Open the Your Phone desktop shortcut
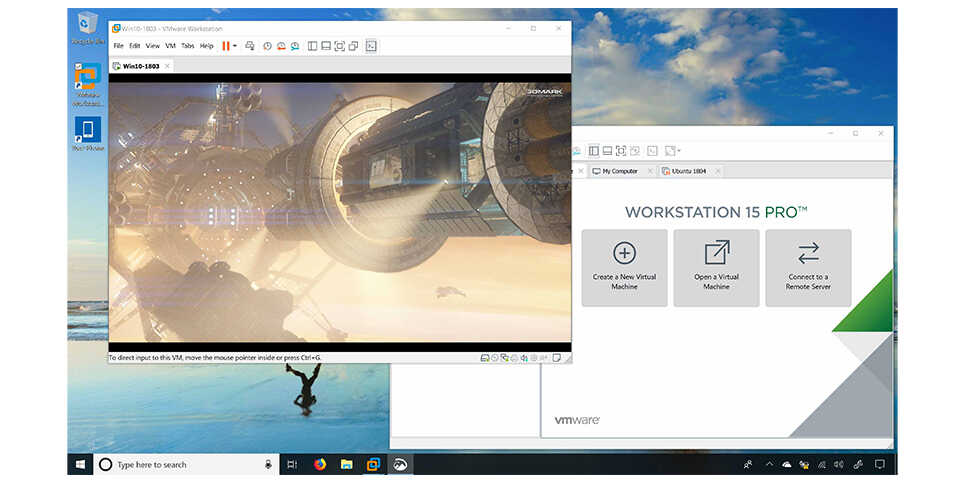This screenshot has width=965, height=483. click(x=88, y=133)
